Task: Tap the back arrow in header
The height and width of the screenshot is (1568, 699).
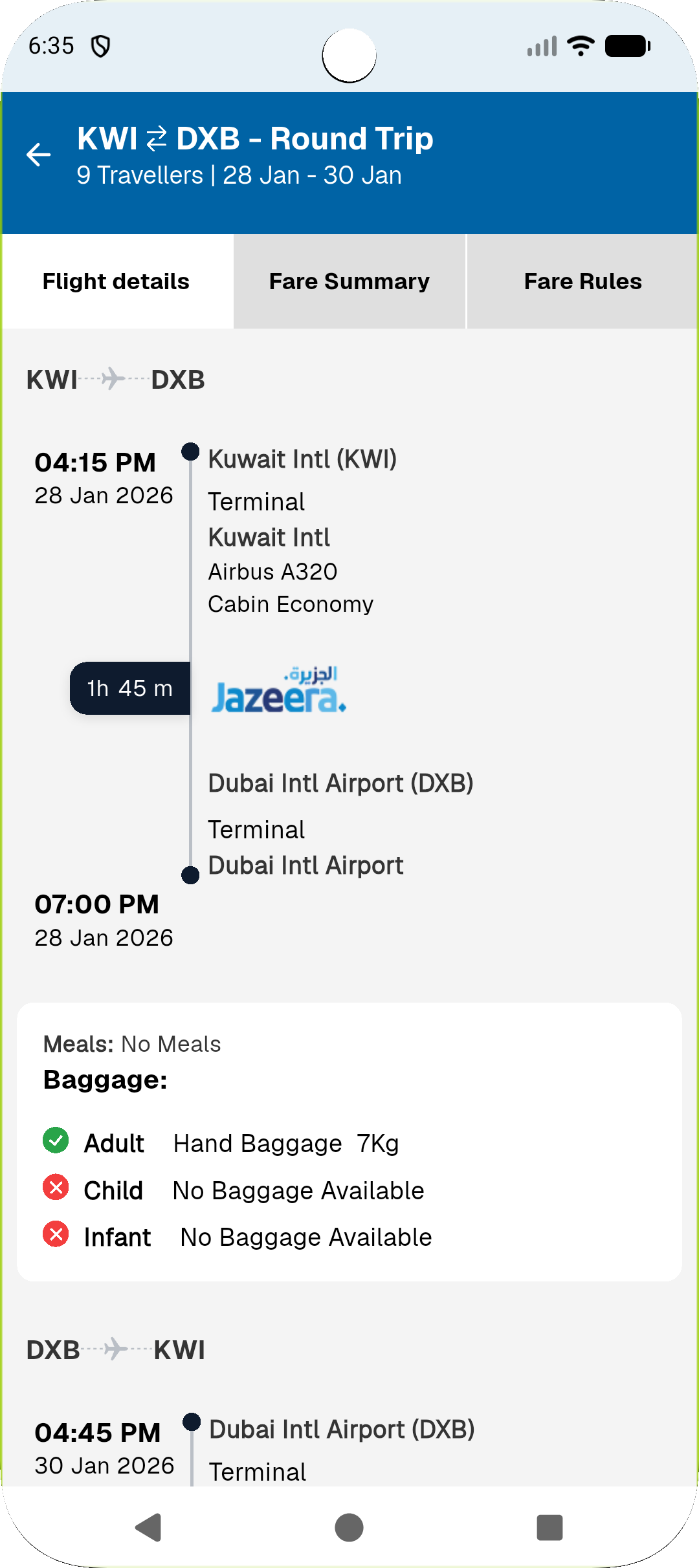Action: (39, 155)
